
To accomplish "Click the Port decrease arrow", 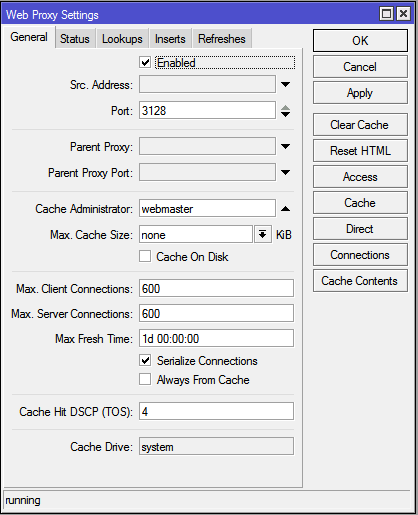I will (x=285, y=114).
